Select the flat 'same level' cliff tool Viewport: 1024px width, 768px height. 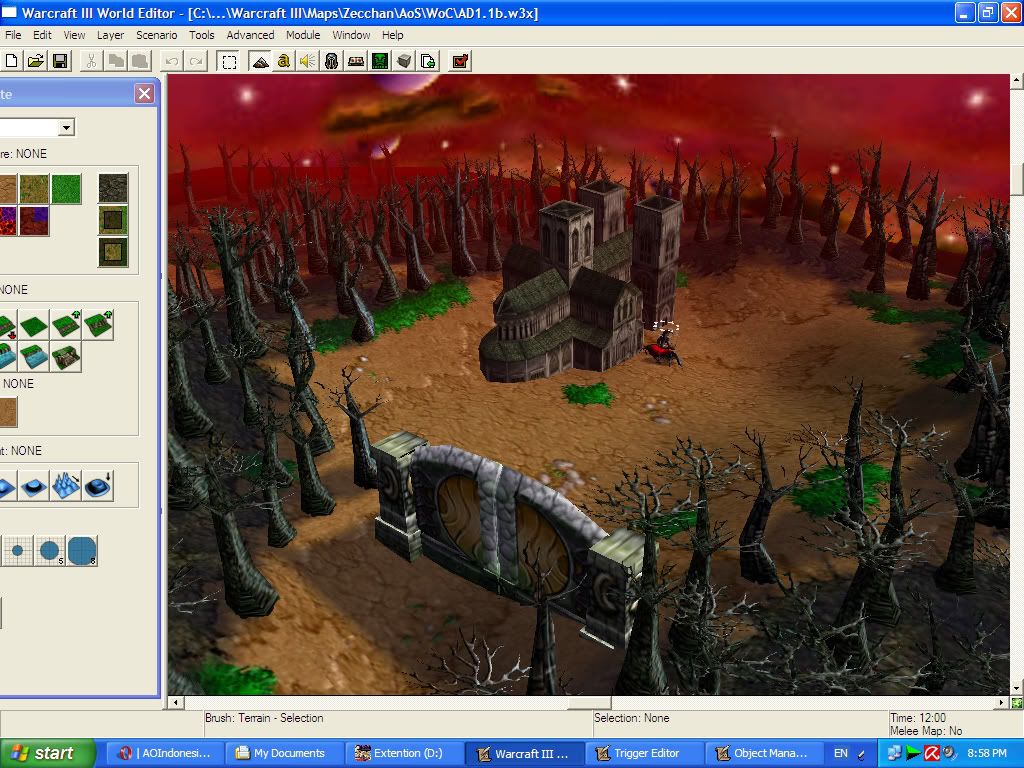click(34, 325)
